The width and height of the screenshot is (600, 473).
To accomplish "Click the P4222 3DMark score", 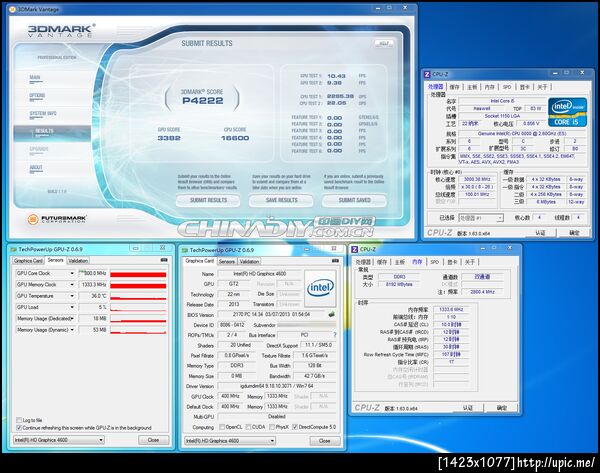I will click(202, 101).
